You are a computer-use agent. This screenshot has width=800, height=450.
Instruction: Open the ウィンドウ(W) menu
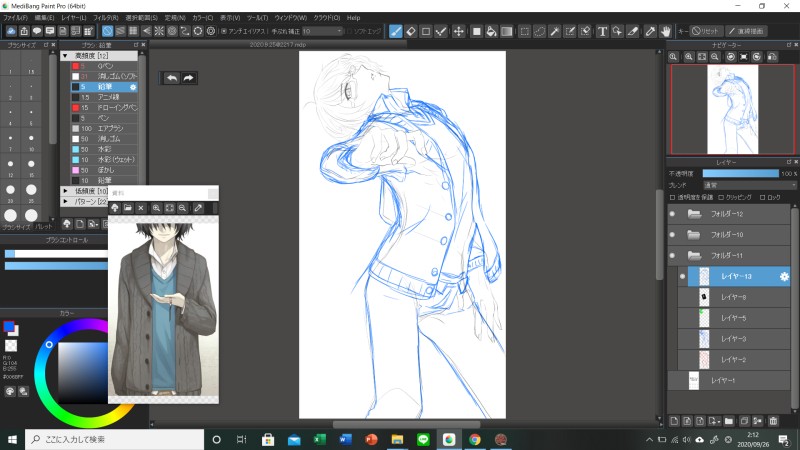tap(292, 18)
